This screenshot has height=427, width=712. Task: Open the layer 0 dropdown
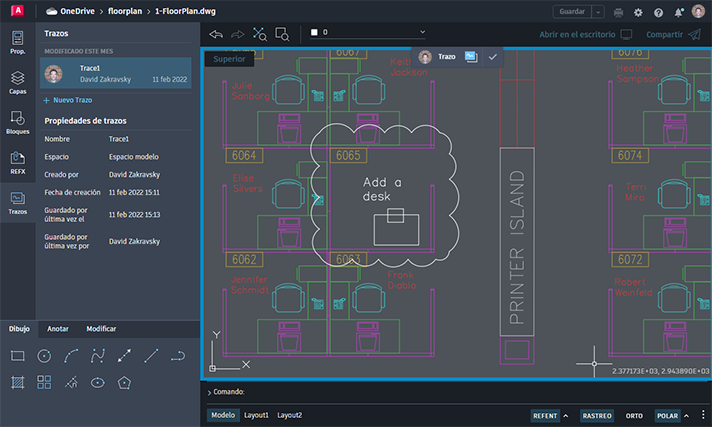point(368,32)
